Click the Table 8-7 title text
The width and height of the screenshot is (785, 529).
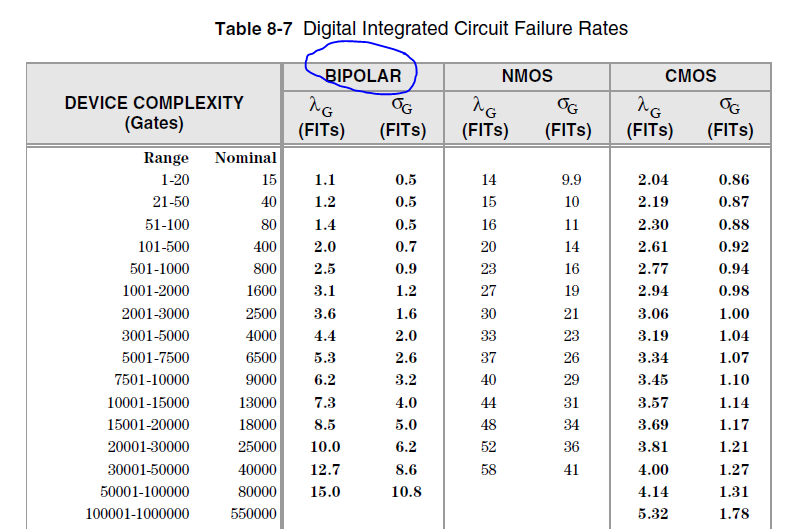coord(421,28)
